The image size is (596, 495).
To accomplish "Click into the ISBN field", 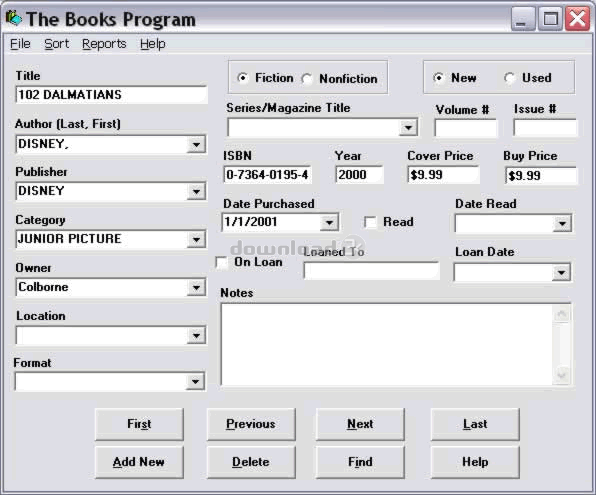I will pyautogui.click(x=268, y=175).
